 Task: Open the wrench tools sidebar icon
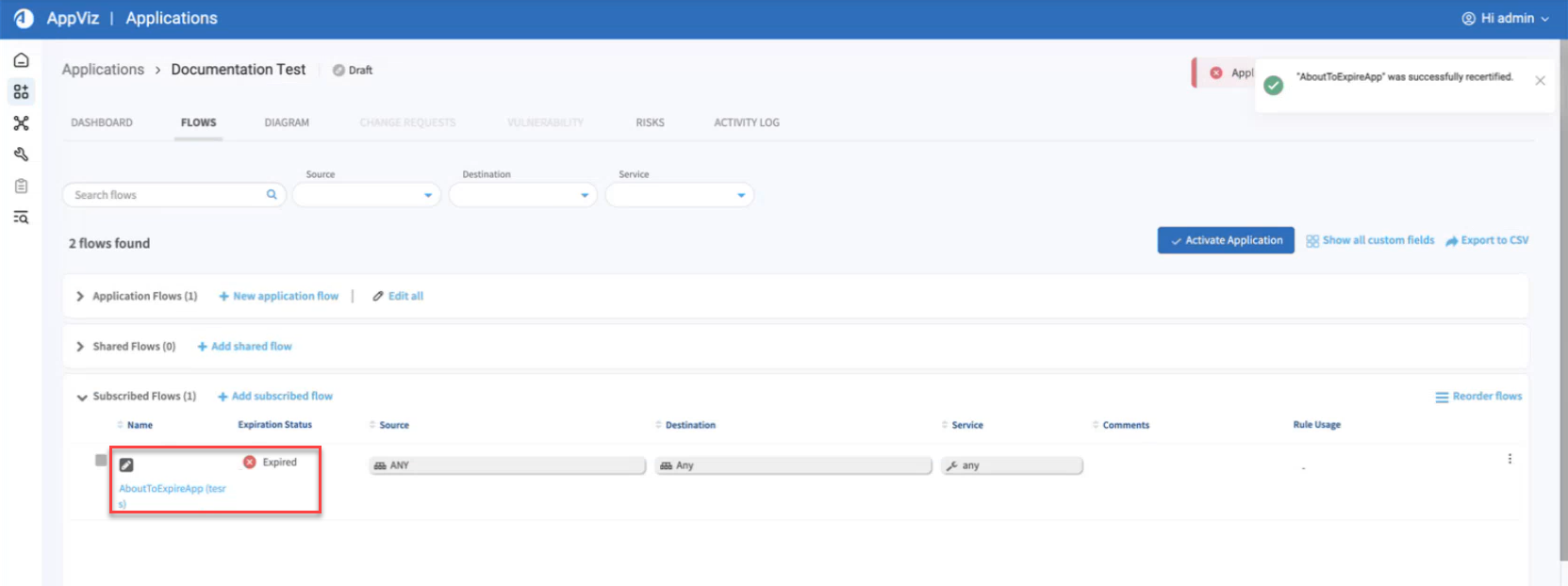(21, 155)
